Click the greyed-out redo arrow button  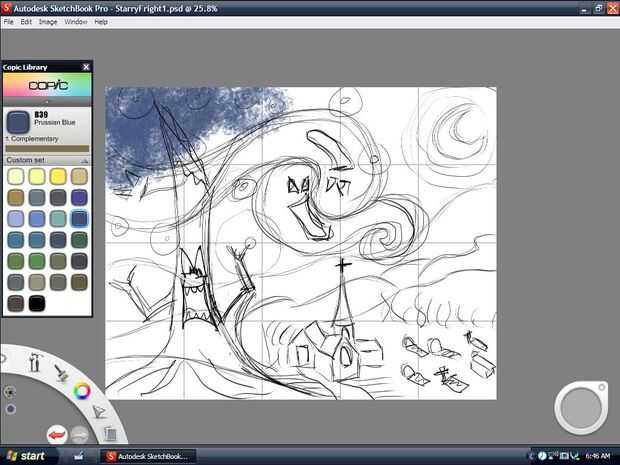coord(79,435)
